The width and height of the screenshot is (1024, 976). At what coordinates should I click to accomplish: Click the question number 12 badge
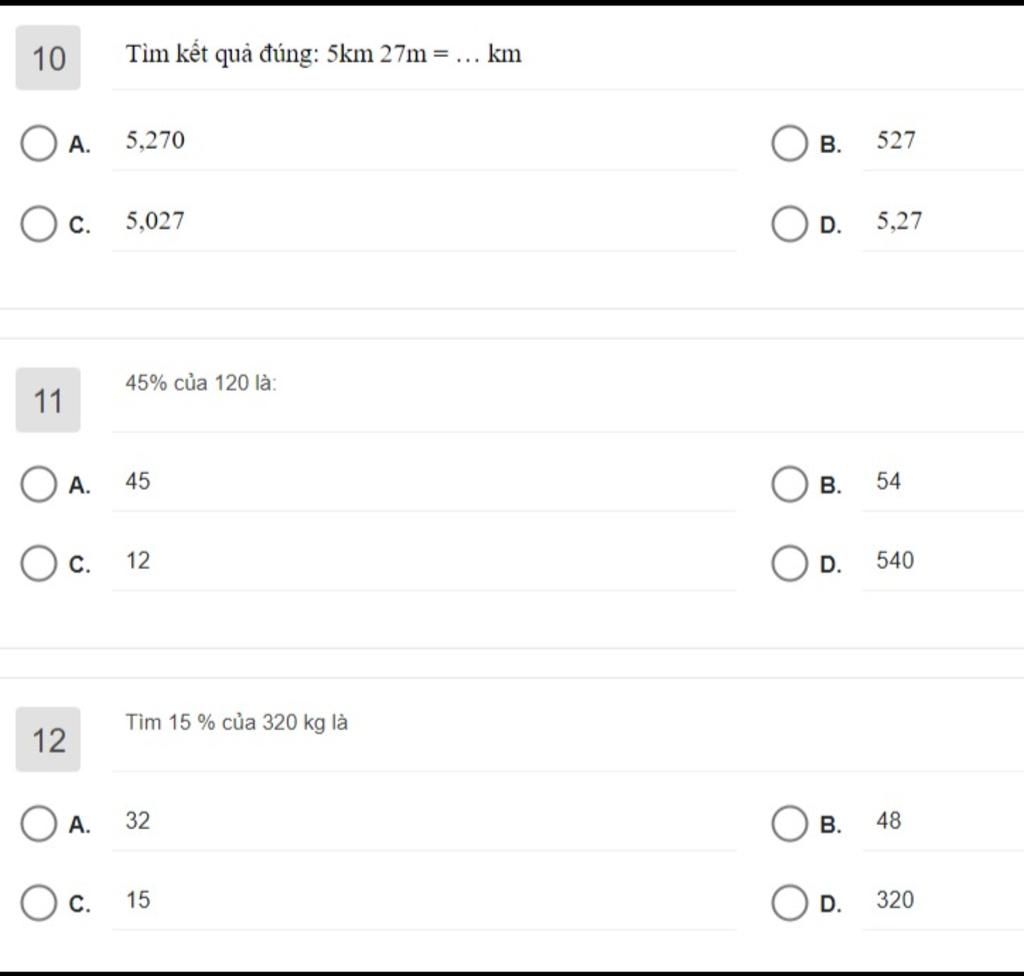48,740
